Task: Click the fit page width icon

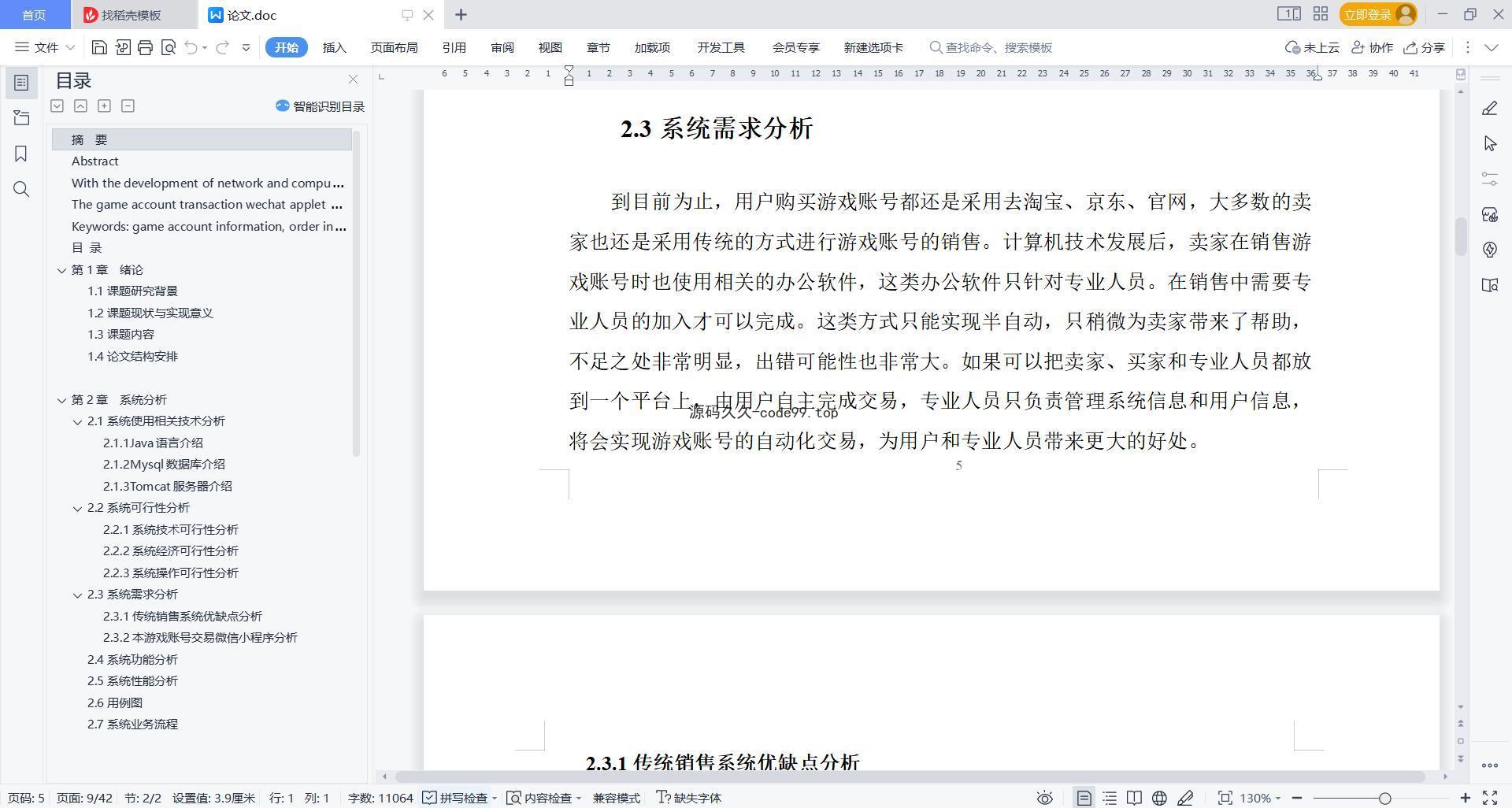Action: click(x=1225, y=798)
